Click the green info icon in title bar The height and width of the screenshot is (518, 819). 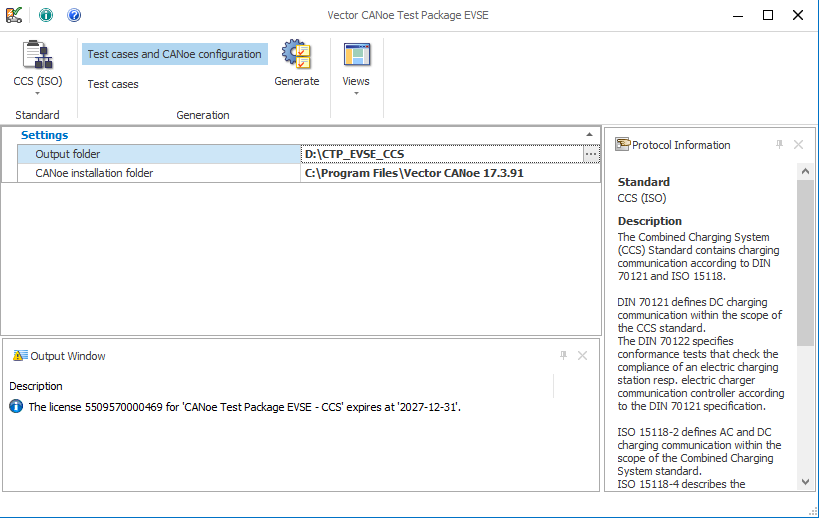point(46,15)
